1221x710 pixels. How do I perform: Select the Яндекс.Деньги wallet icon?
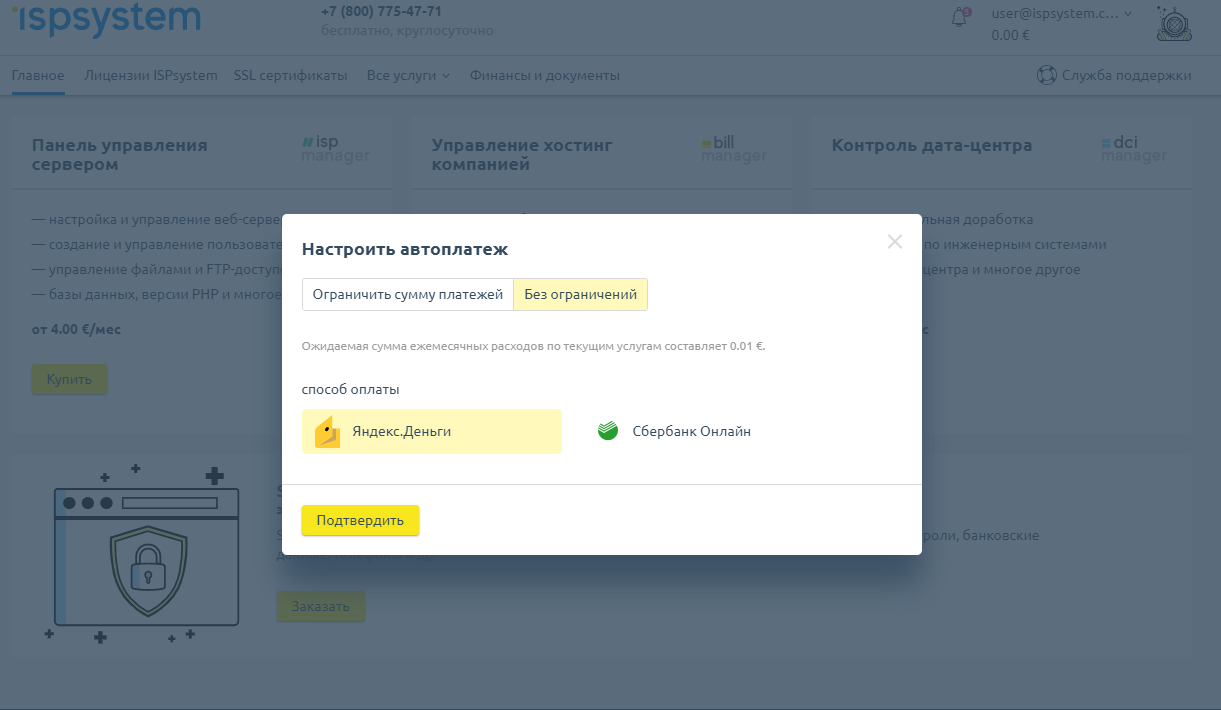[327, 432]
